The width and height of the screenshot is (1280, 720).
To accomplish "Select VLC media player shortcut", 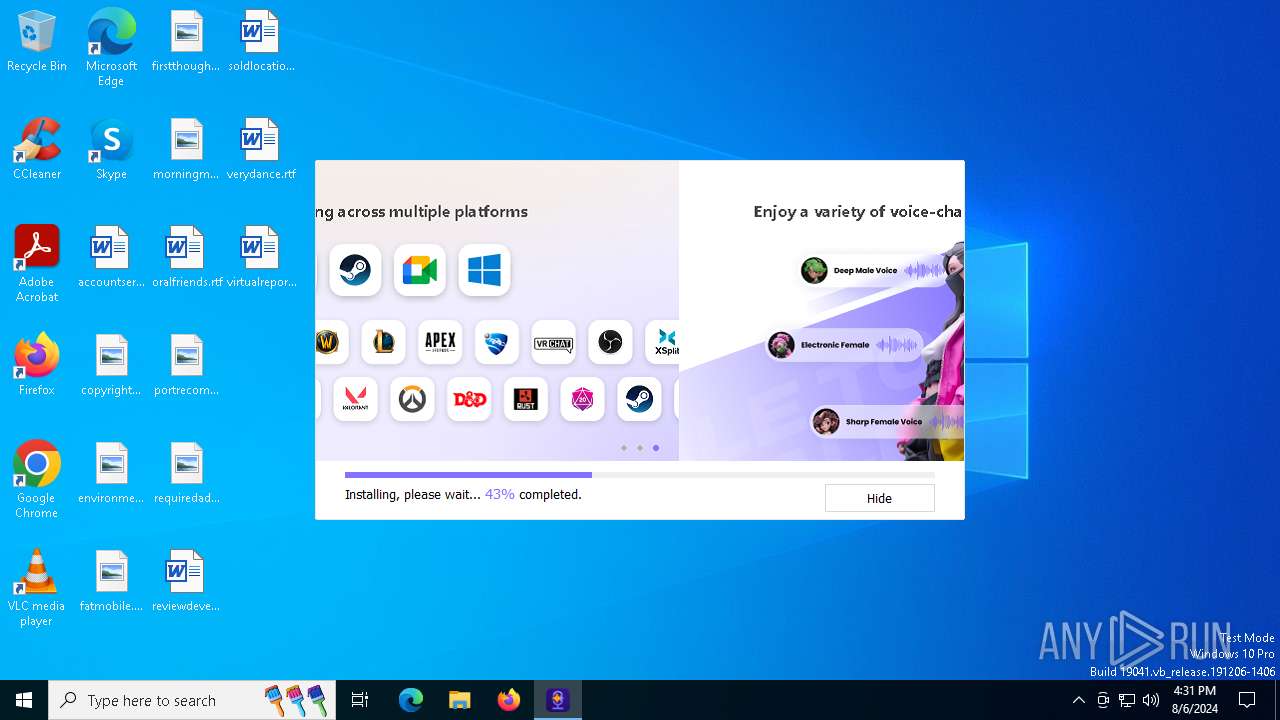I will (x=37, y=587).
